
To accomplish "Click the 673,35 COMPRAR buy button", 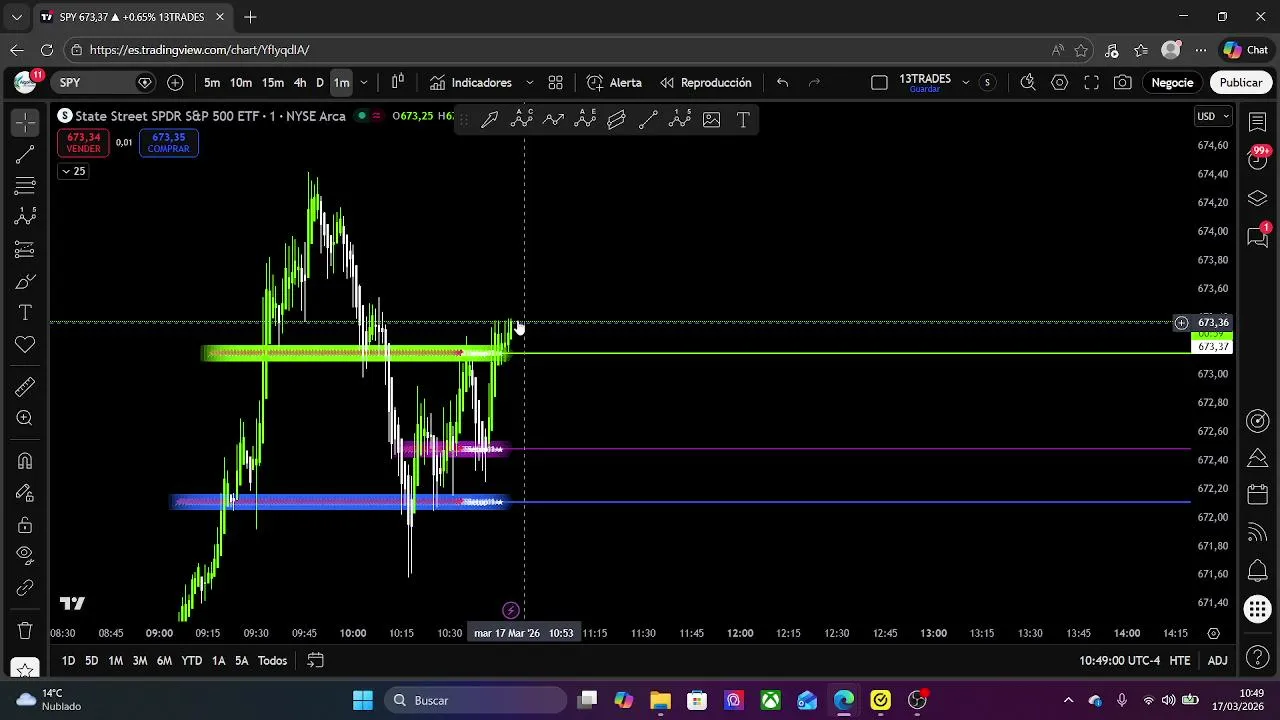I will click(x=168, y=143).
